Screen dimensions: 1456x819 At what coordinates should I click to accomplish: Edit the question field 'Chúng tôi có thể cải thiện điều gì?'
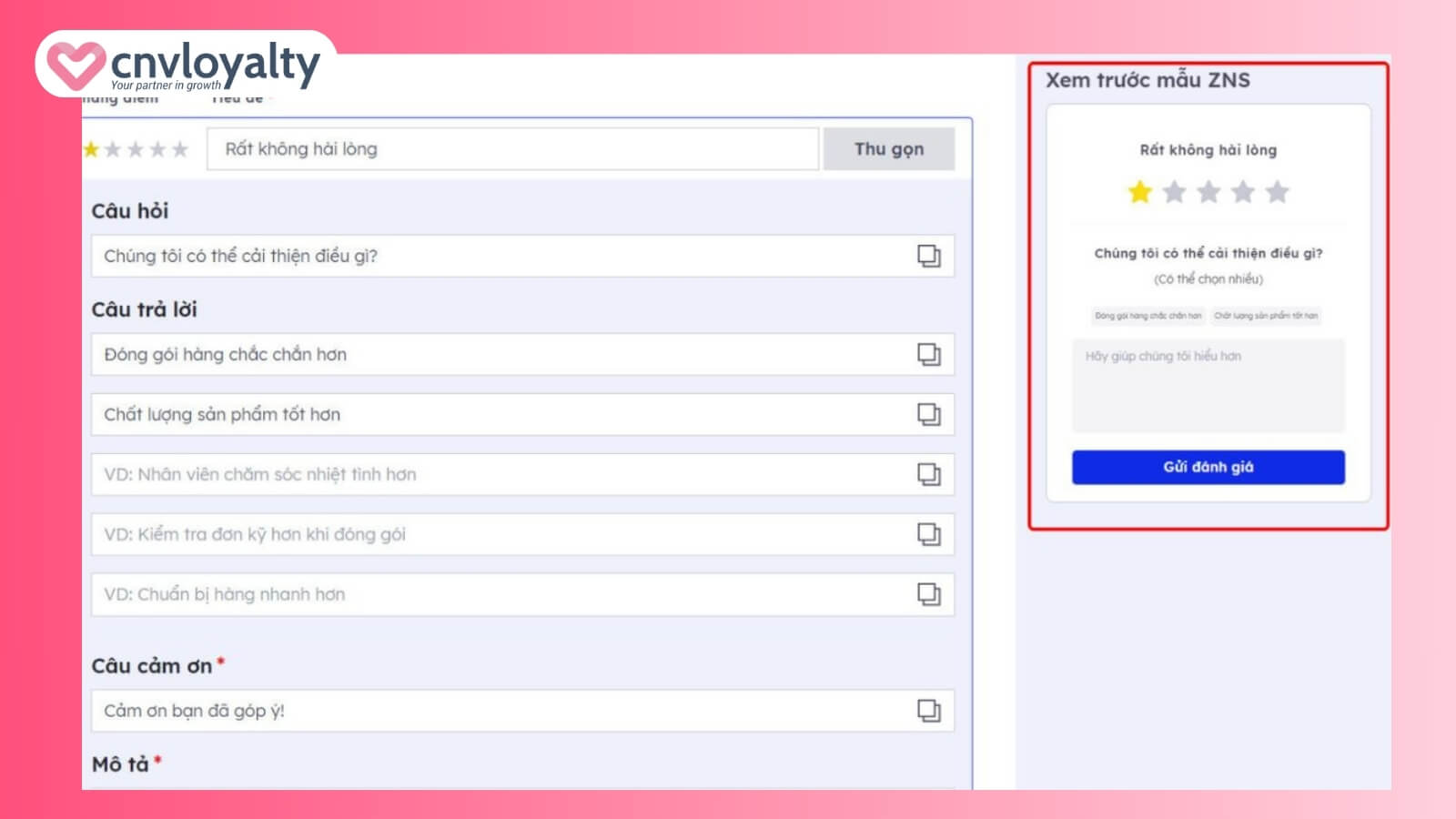[x=522, y=256]
